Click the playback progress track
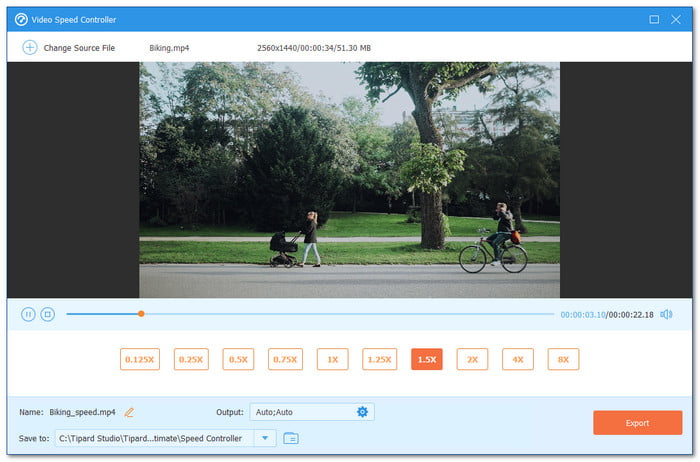700x462 pixels. 310,314
